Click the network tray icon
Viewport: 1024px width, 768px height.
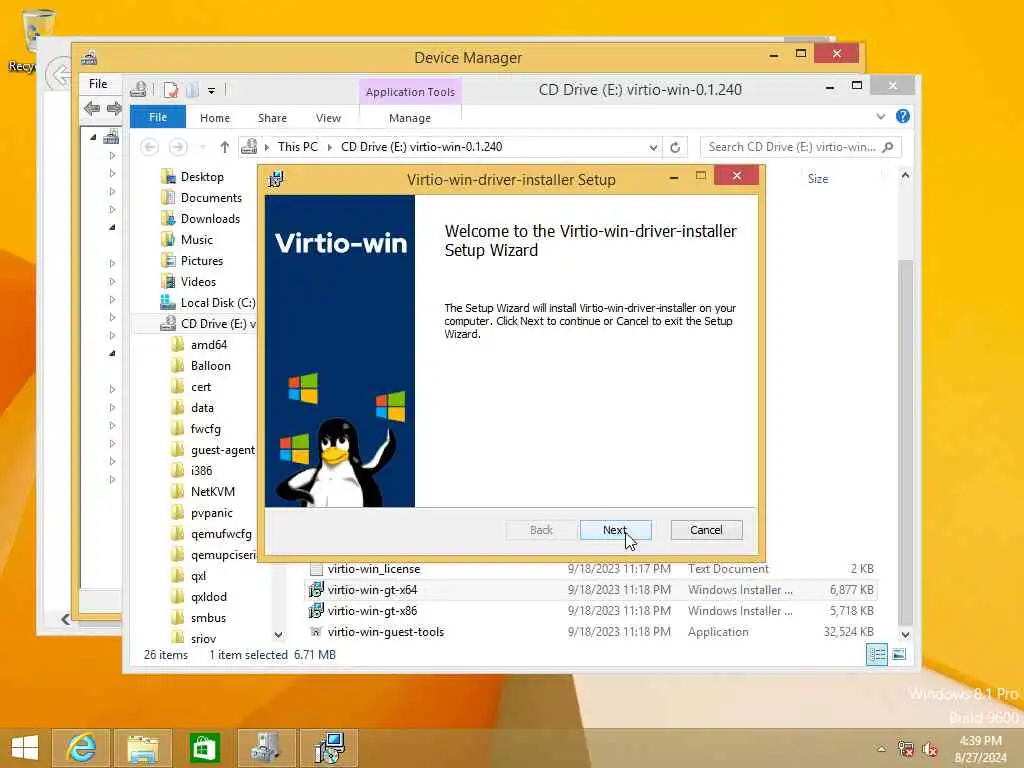coord(905,749)
